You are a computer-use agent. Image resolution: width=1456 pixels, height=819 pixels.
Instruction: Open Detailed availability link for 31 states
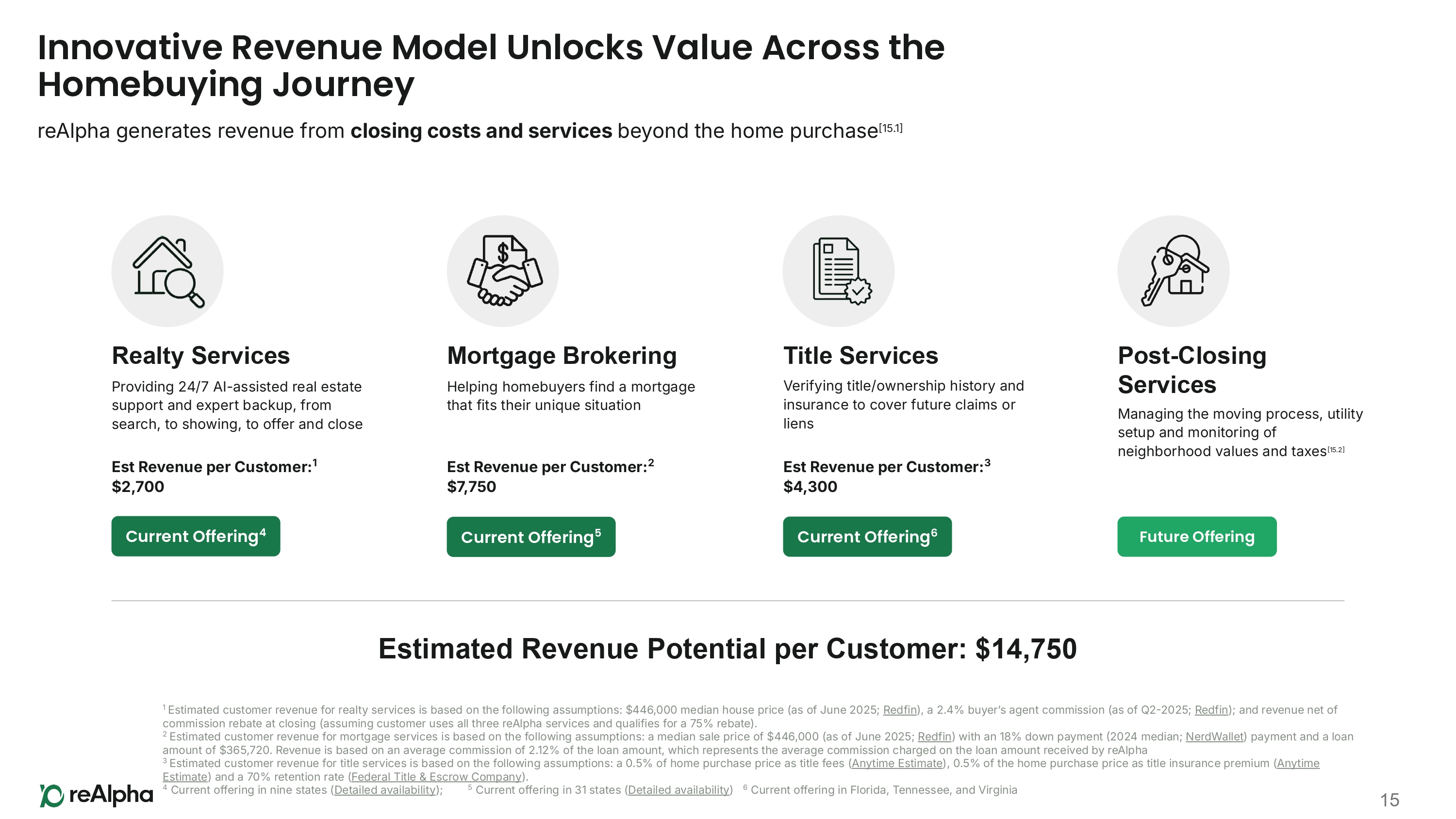(678, 789)
